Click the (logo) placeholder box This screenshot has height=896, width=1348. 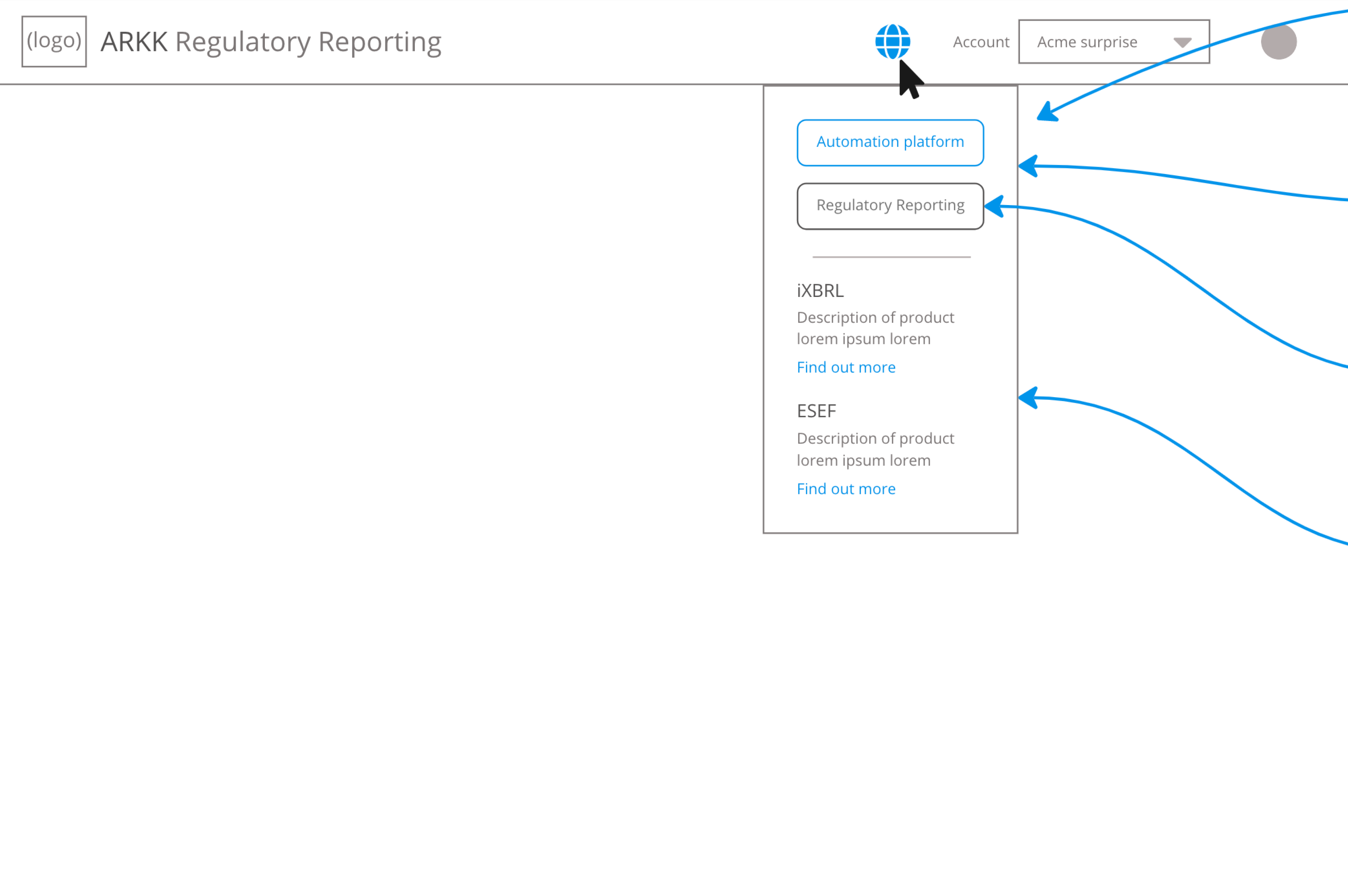point(54,42)
